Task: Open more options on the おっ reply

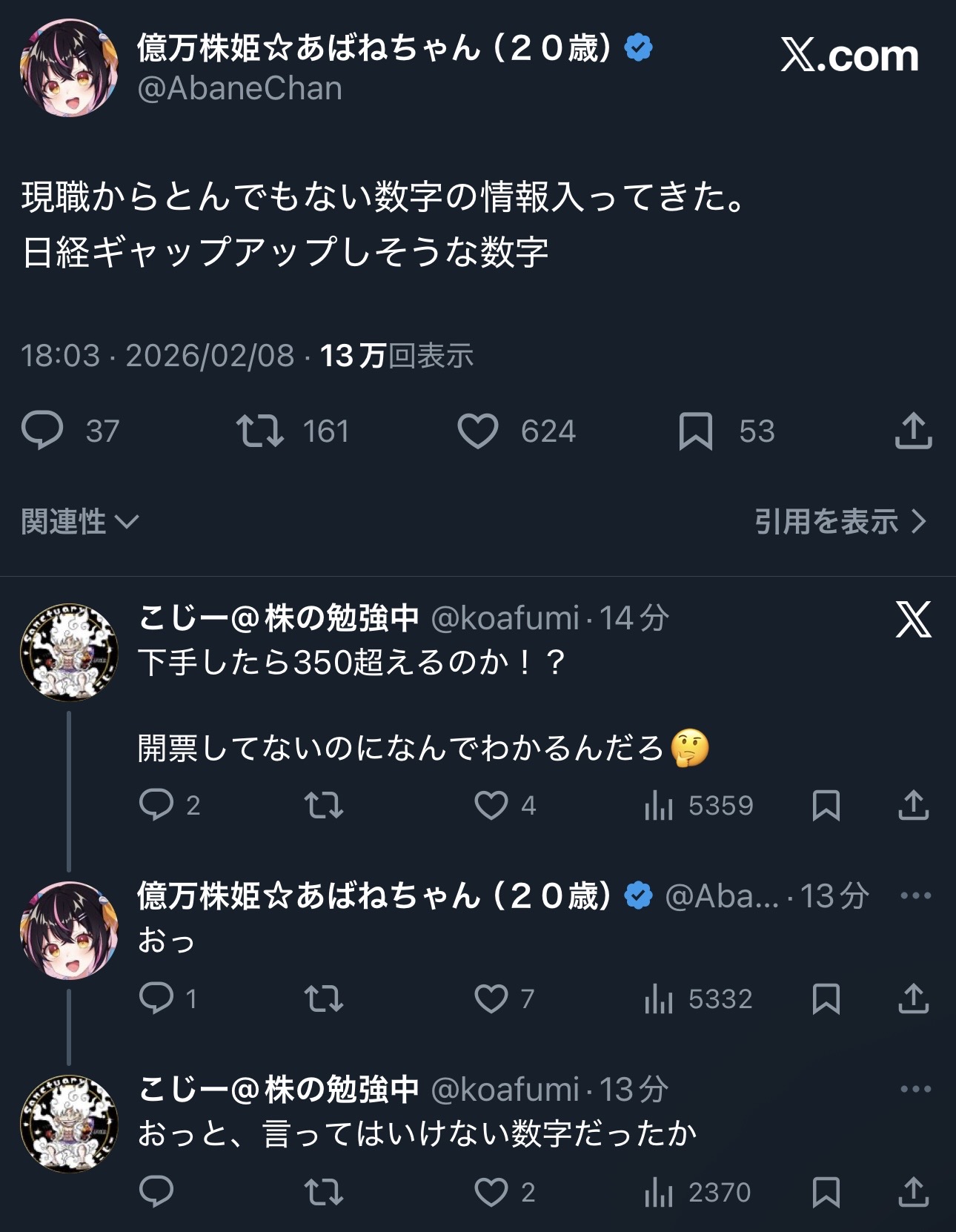Action: click(x=915, y=895)
